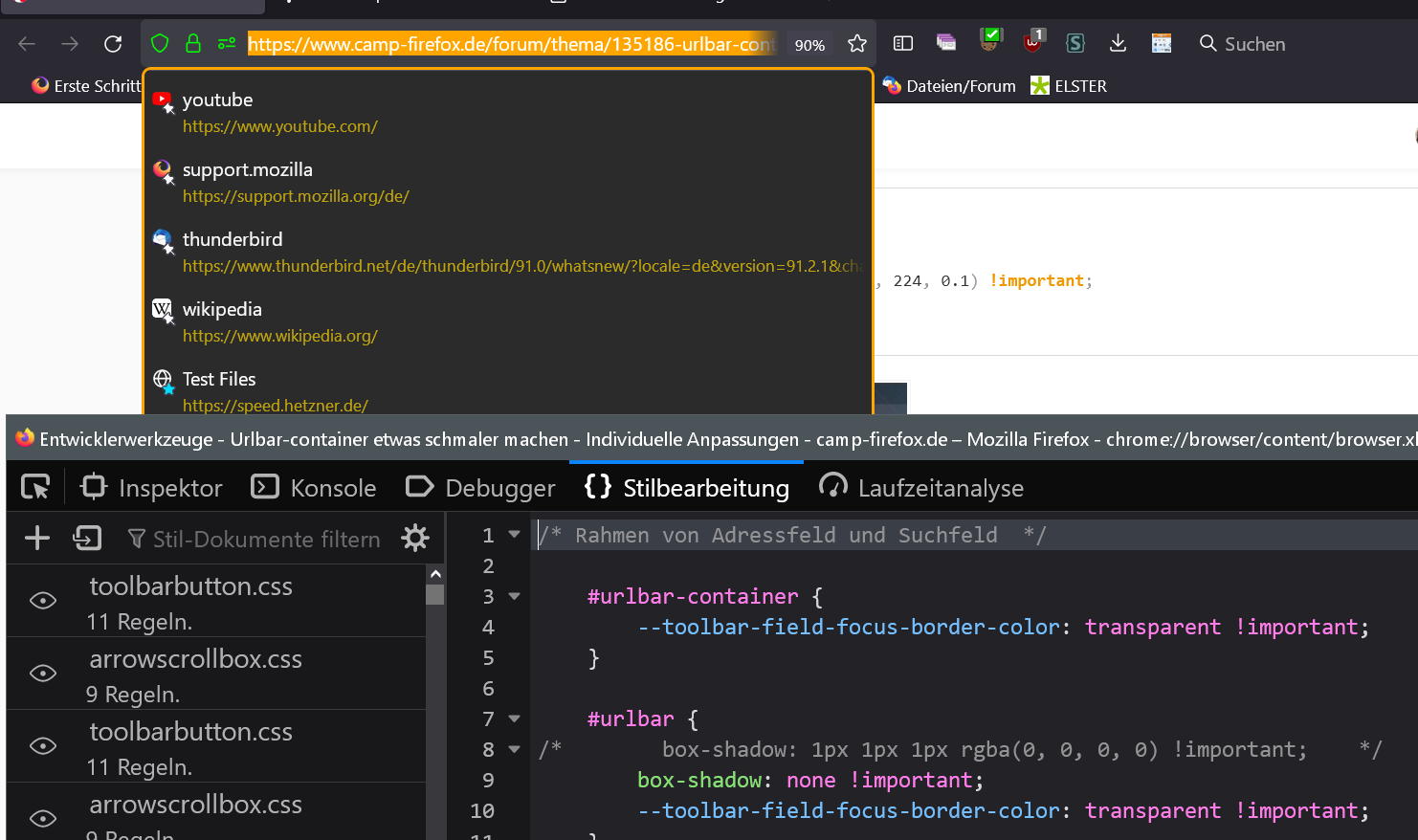Toggle visibility of first arrowscrollbox.css sheet
1418x840 pixels.
[x=43, y=674]
